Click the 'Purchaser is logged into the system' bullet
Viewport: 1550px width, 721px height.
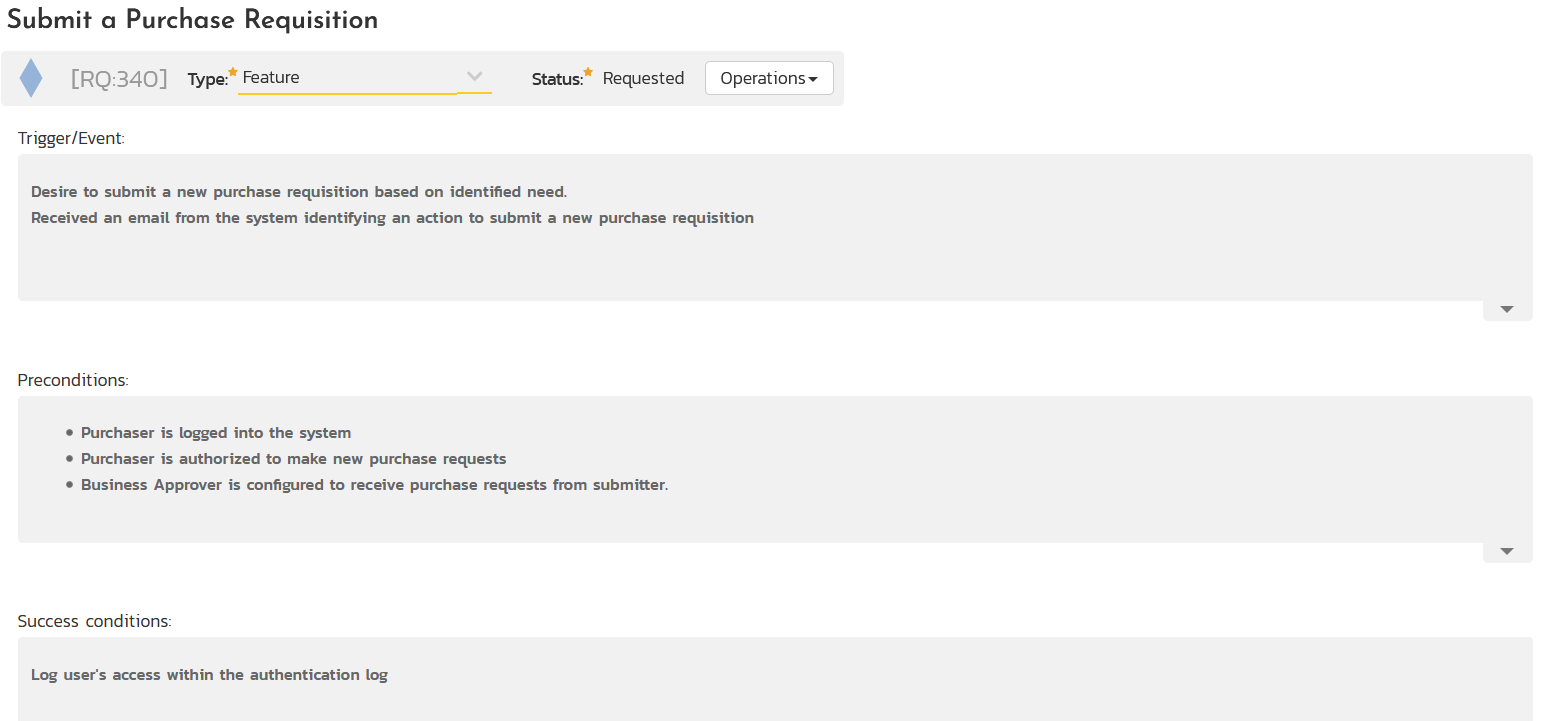[x=216, y=433]
